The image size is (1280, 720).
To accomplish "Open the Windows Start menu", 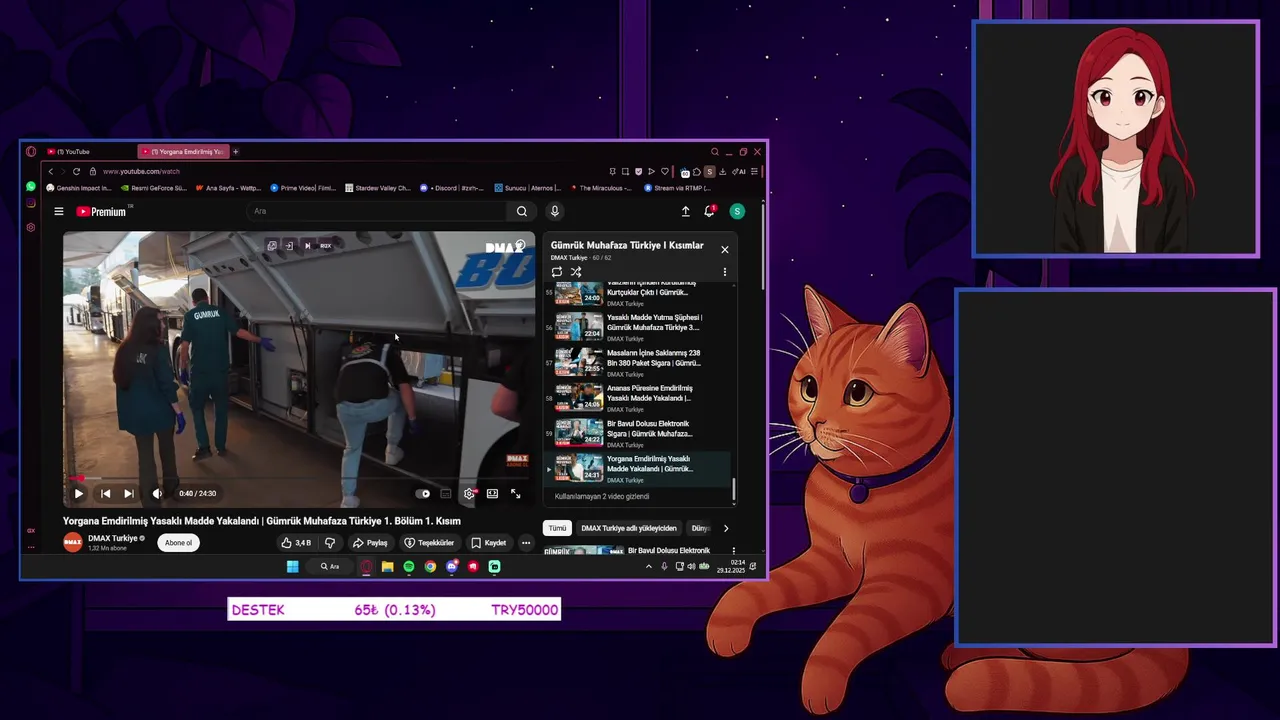I will click(292, 566).
